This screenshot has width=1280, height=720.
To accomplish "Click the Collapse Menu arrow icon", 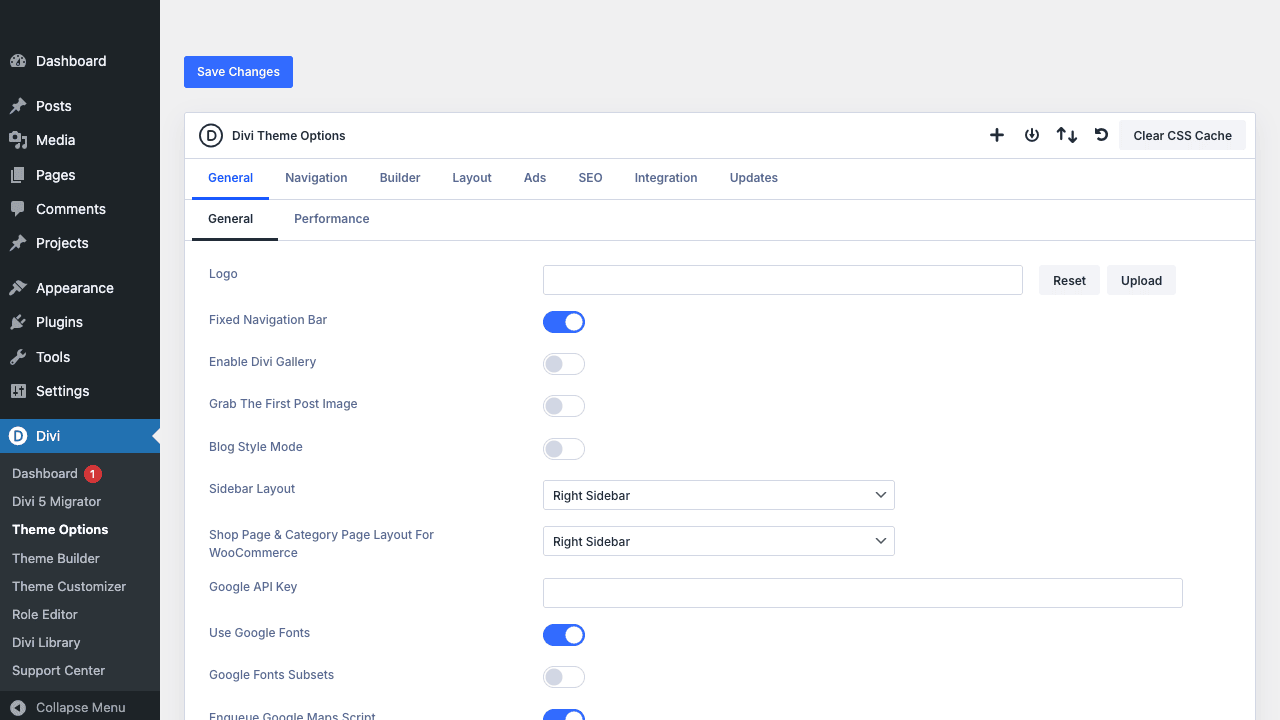I will (x=18, y=707).
